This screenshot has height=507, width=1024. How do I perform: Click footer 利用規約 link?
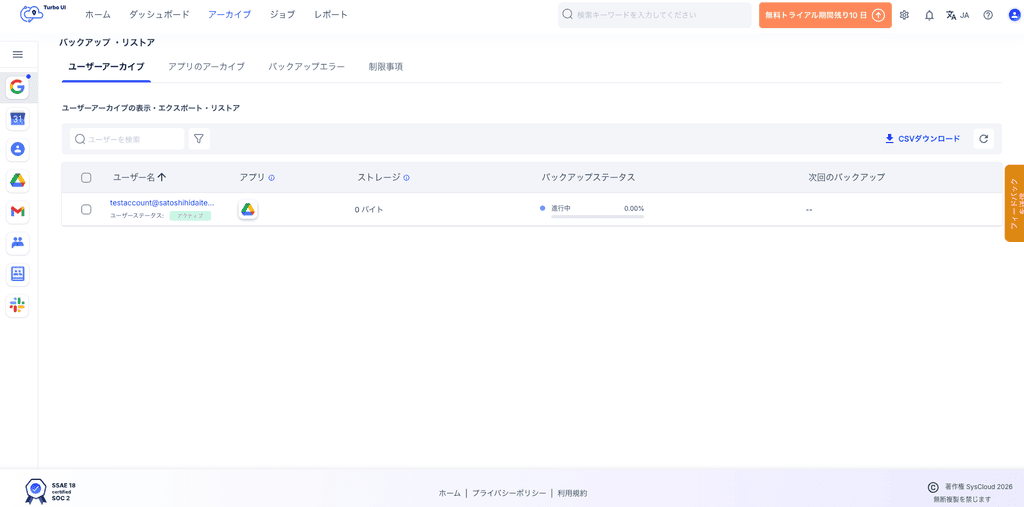click(572, 493)
